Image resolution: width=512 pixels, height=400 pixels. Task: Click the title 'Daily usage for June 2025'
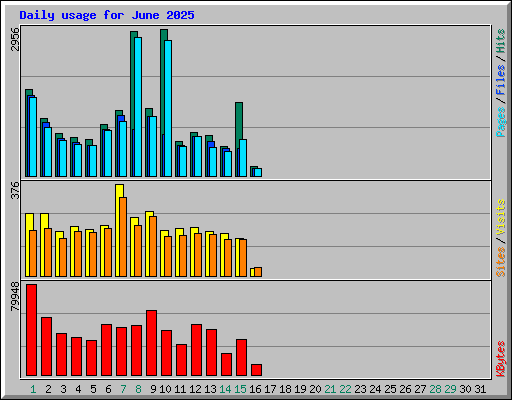(x=107, y=15)
